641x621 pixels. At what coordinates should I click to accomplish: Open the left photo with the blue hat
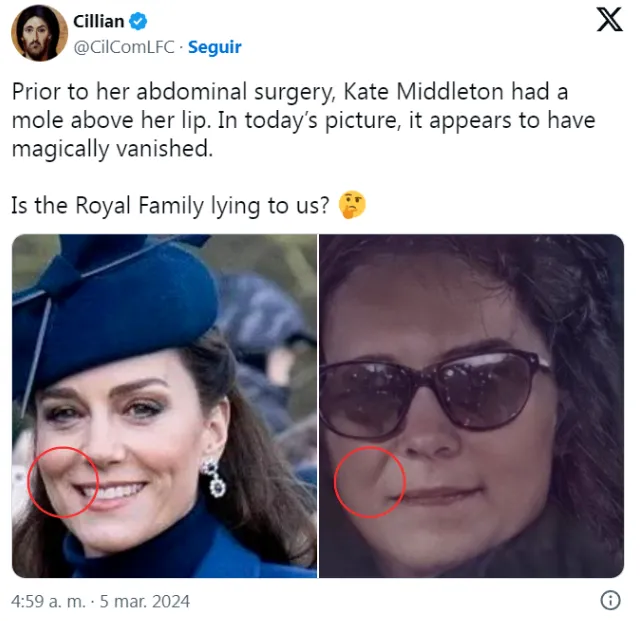click(x=164, y=406)
